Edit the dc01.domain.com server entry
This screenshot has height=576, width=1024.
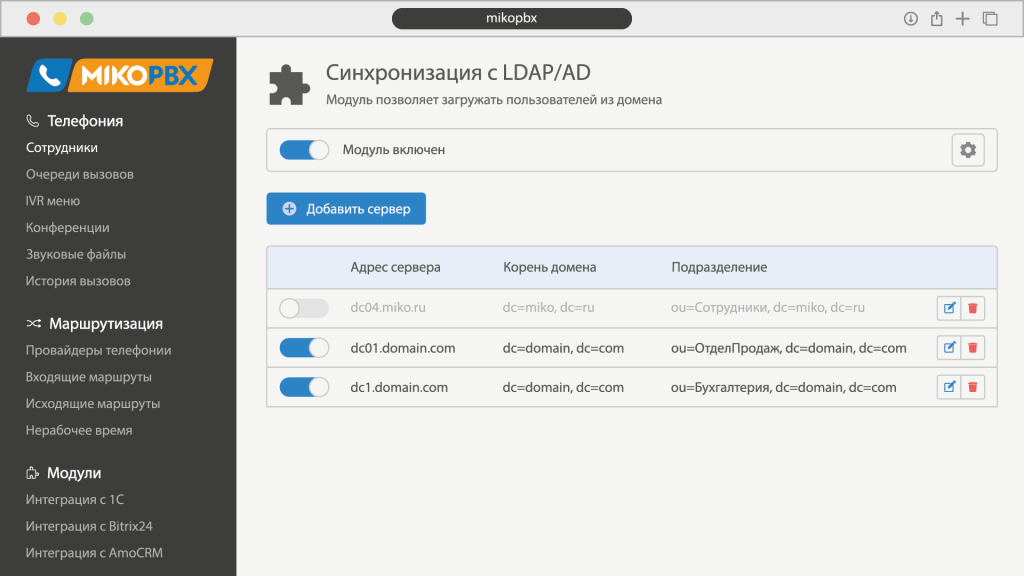(949, 348)
